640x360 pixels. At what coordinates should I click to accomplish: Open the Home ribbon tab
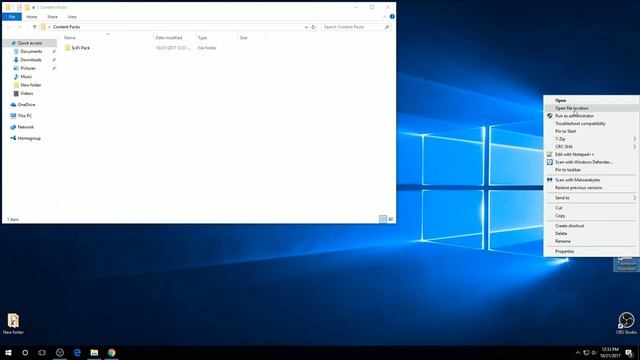pyautogui.click(x=32, y=17)
